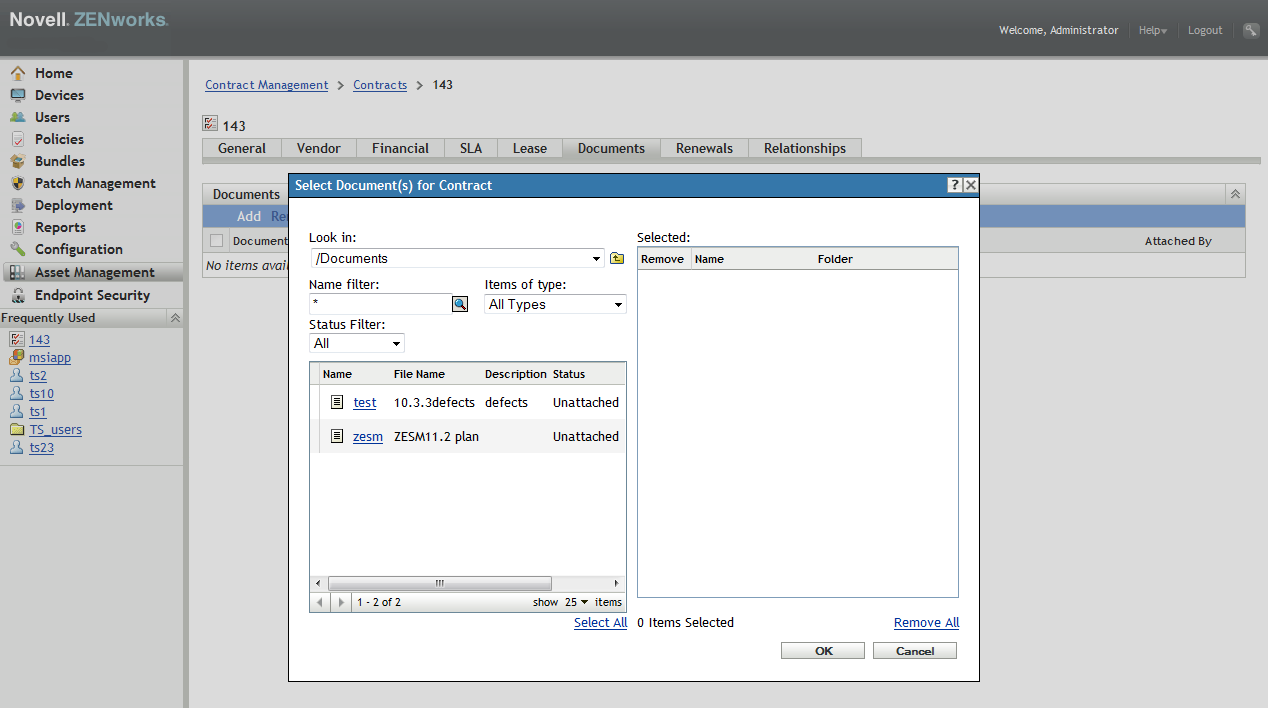Open Deployment from the left navigation
Viewport: 1268px width, 708px height.
(x=74, y=205)
